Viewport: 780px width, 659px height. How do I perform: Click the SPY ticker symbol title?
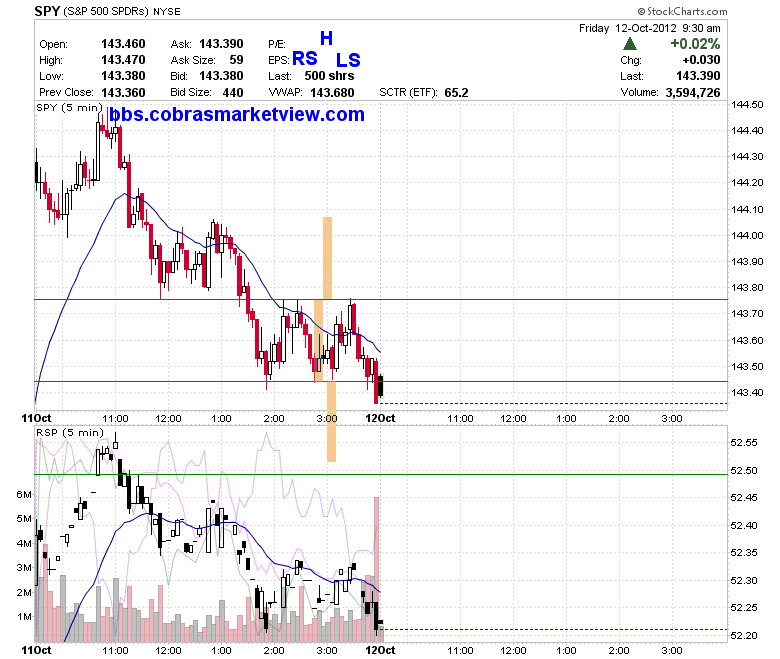pyautogui.click(x=47, y=11)
